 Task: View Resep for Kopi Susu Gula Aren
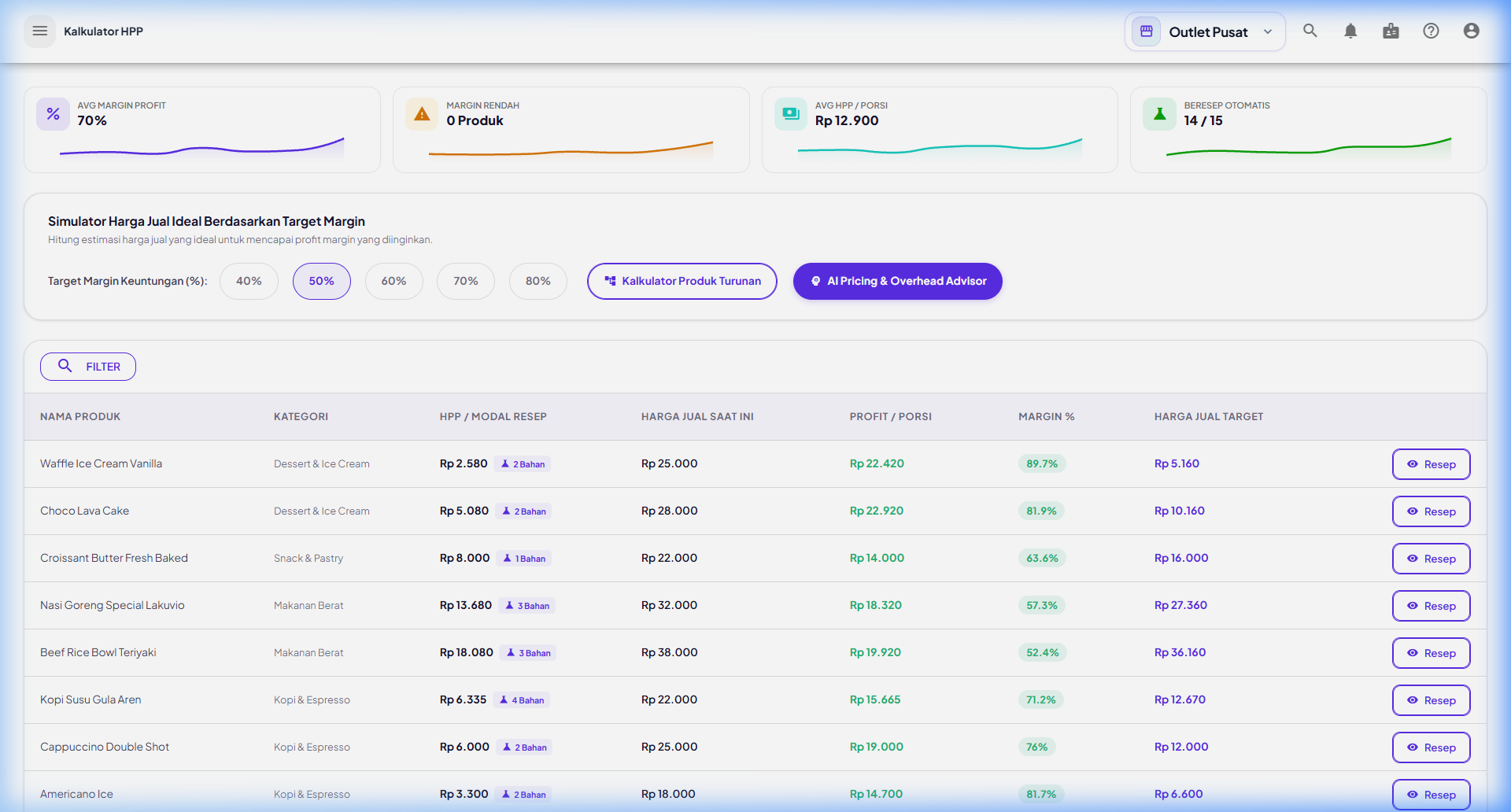tap(1431, 700)
